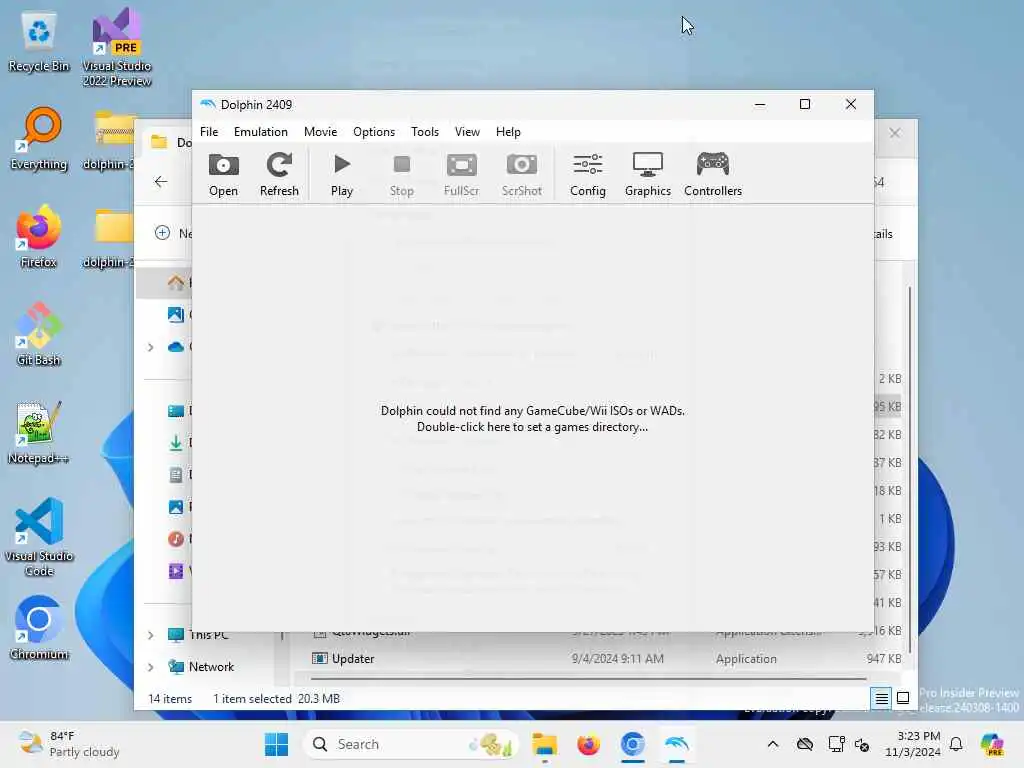
Task: Select the Updater application file row
Action: (x=598, y=659)
